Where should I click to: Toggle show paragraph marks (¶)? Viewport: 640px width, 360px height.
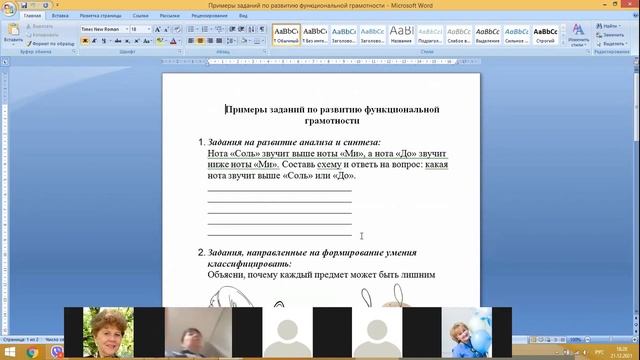(x=262, y=29)
